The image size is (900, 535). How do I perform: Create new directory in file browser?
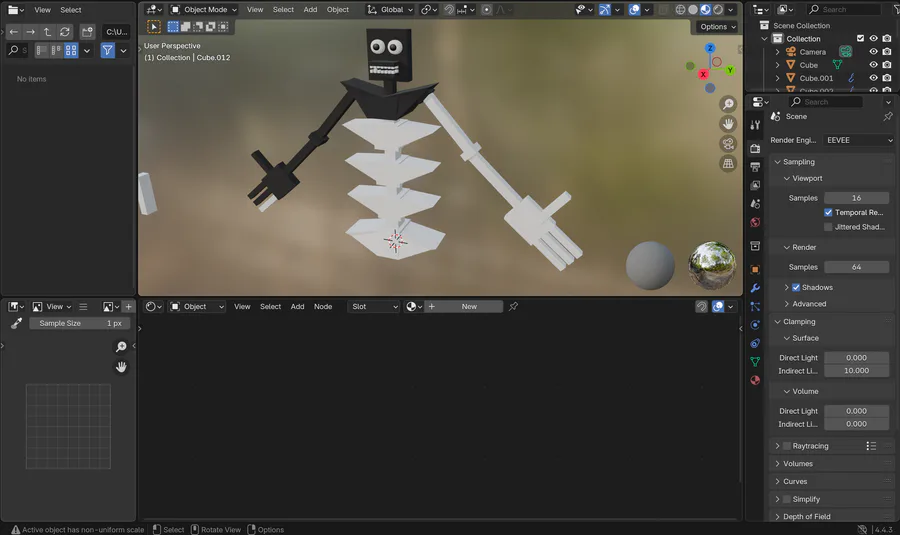[x=87, y=32]
